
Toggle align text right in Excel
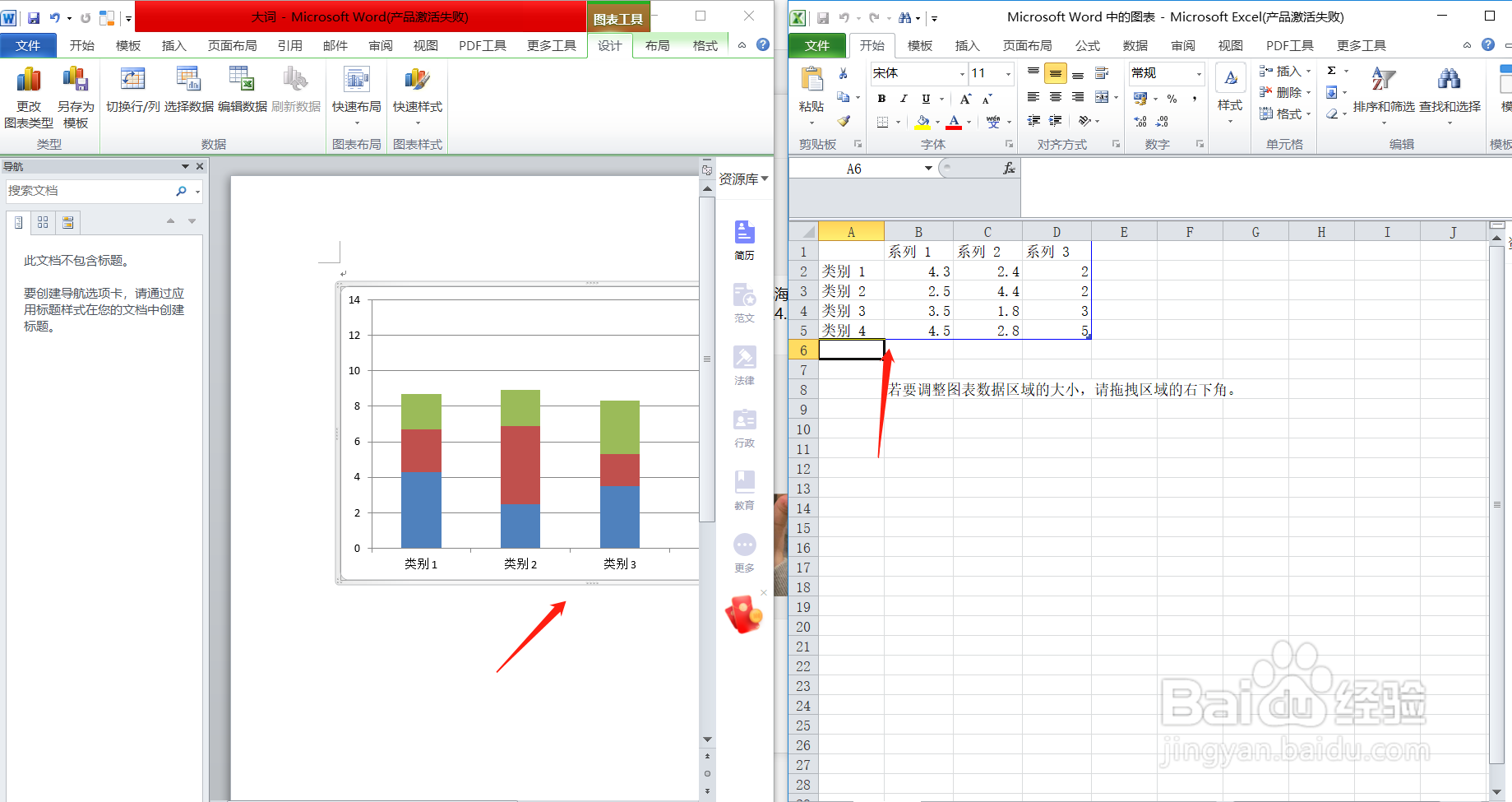[1078, 97]
